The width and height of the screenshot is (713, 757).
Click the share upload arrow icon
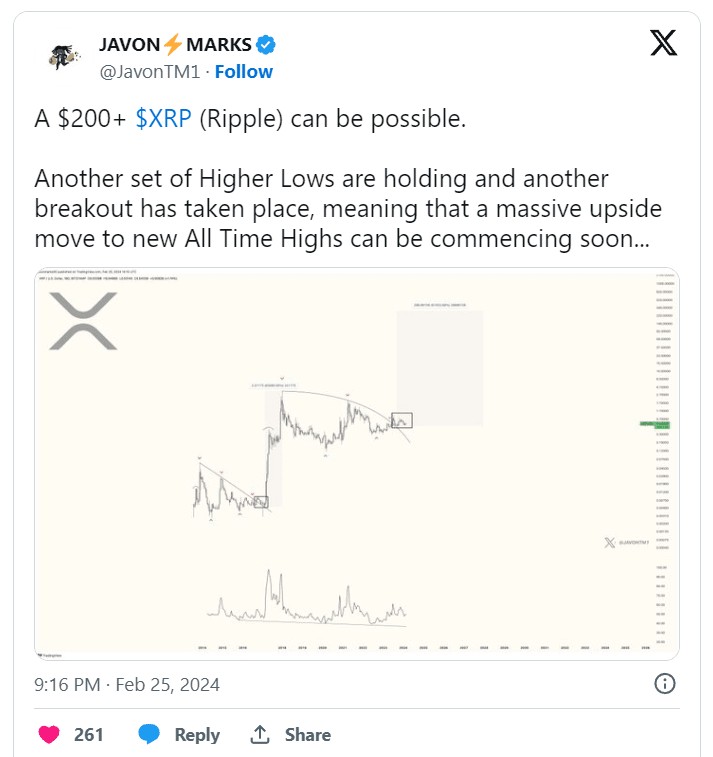click(x=260, y=734)
